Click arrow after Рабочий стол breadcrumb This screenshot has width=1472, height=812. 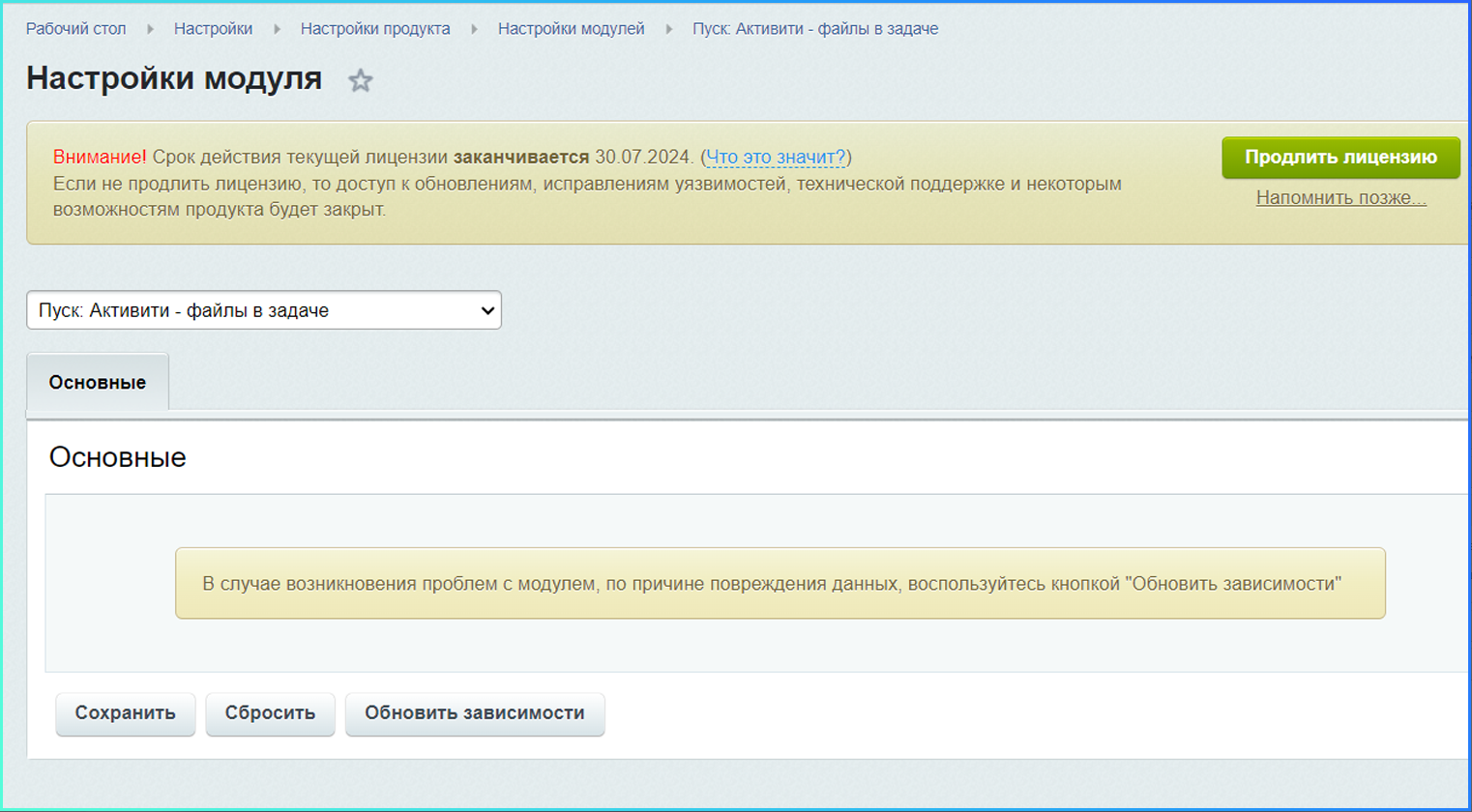(x=150, y=29)
